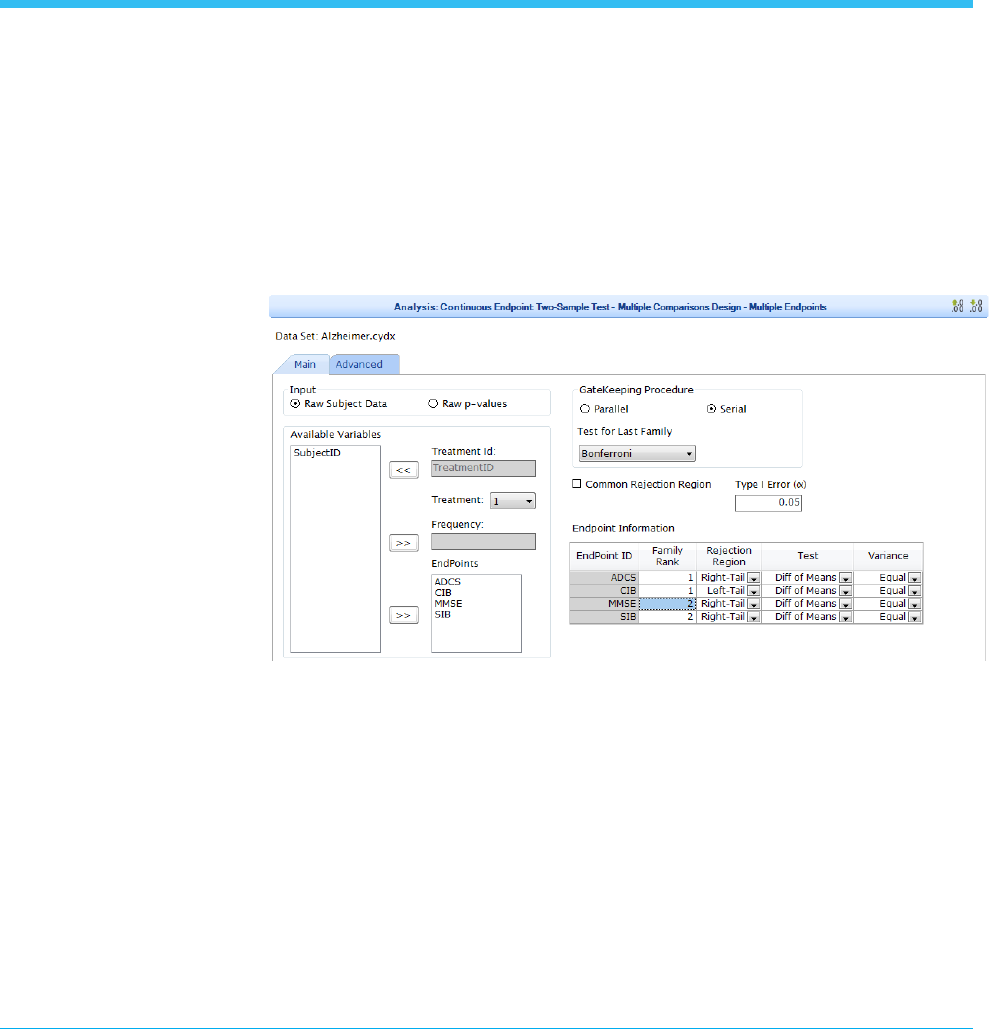Click ADCS EndPoint ID row header

(604, 578)
